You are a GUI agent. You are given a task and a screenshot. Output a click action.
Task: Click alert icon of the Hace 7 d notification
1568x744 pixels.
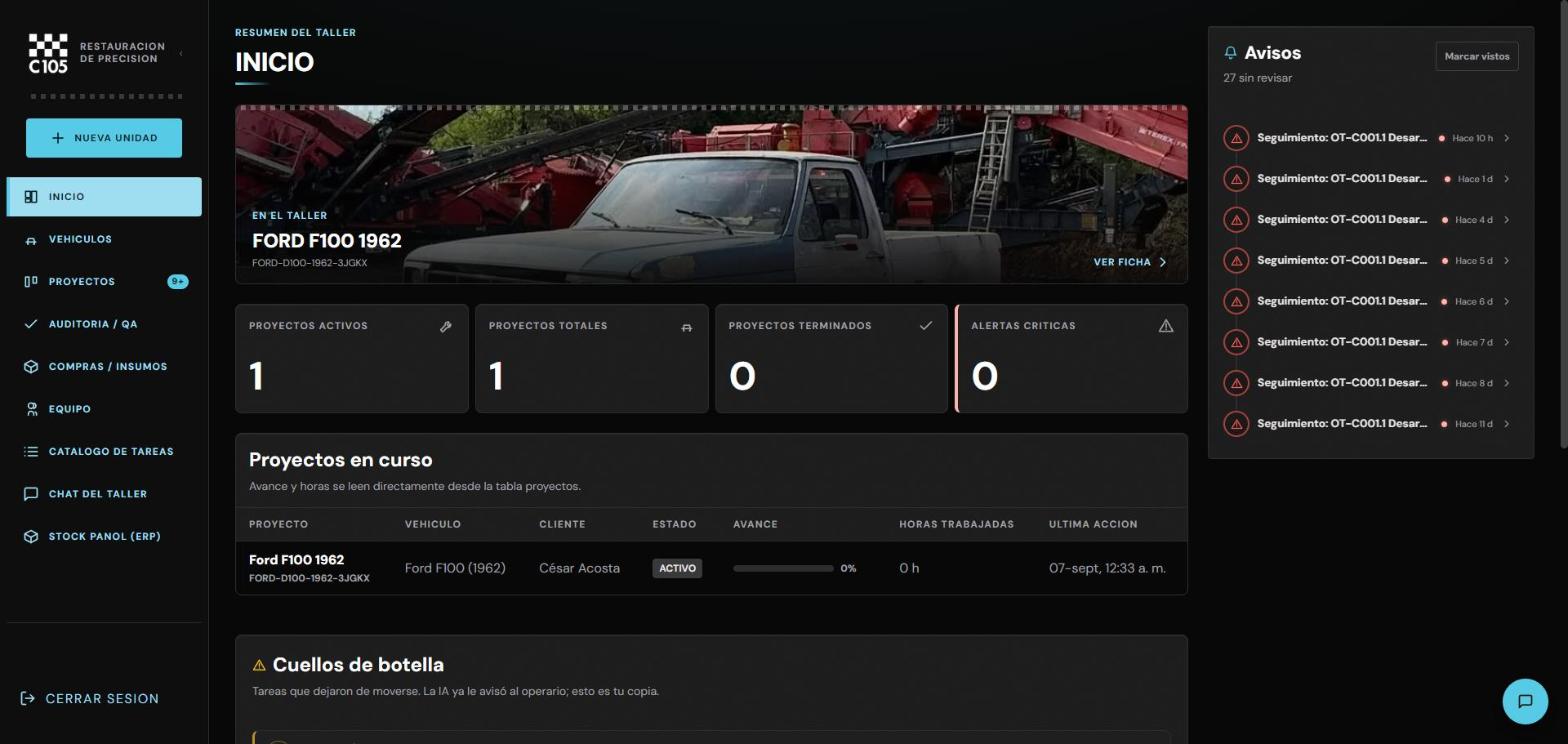point(1236,342)
